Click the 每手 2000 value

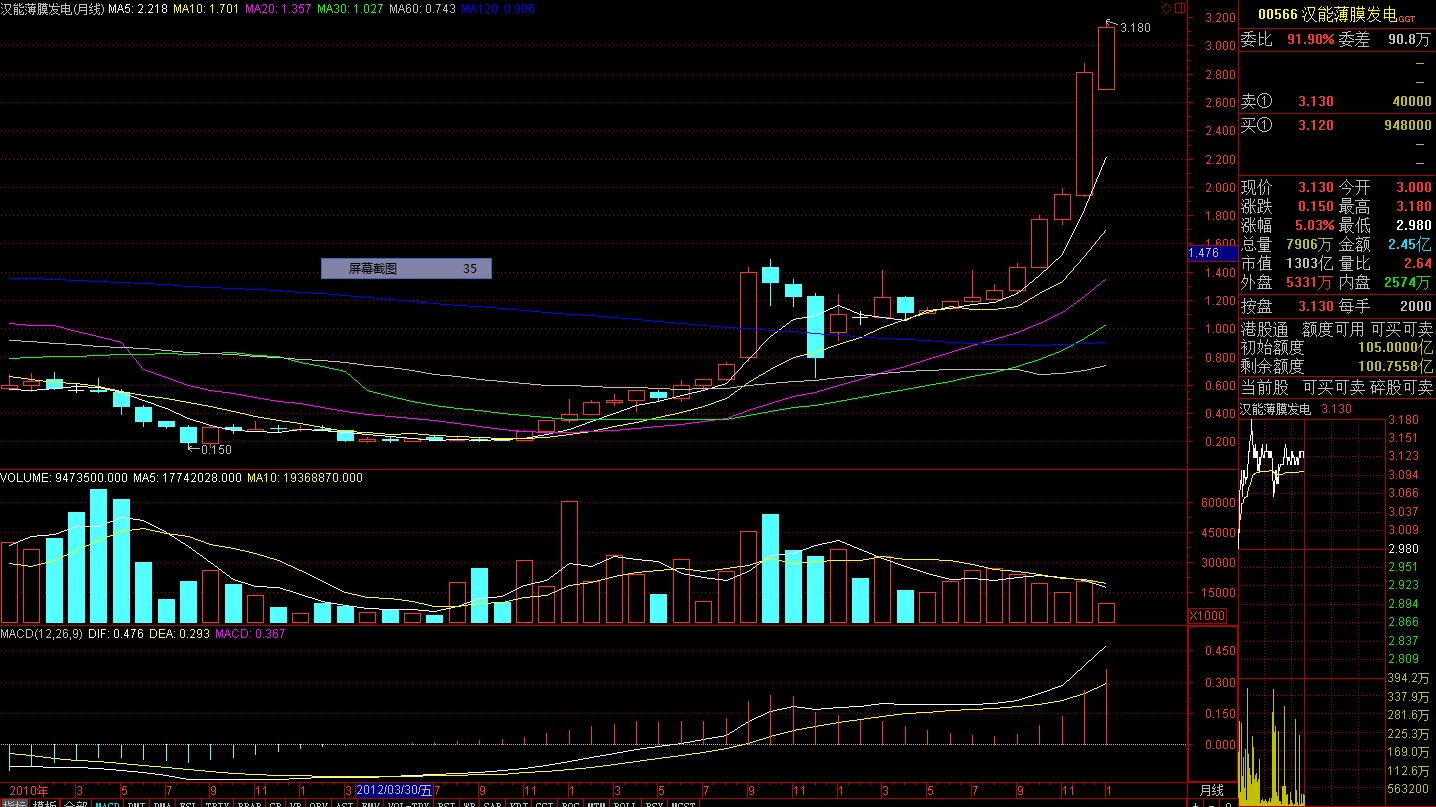(x=1414, y=306)
